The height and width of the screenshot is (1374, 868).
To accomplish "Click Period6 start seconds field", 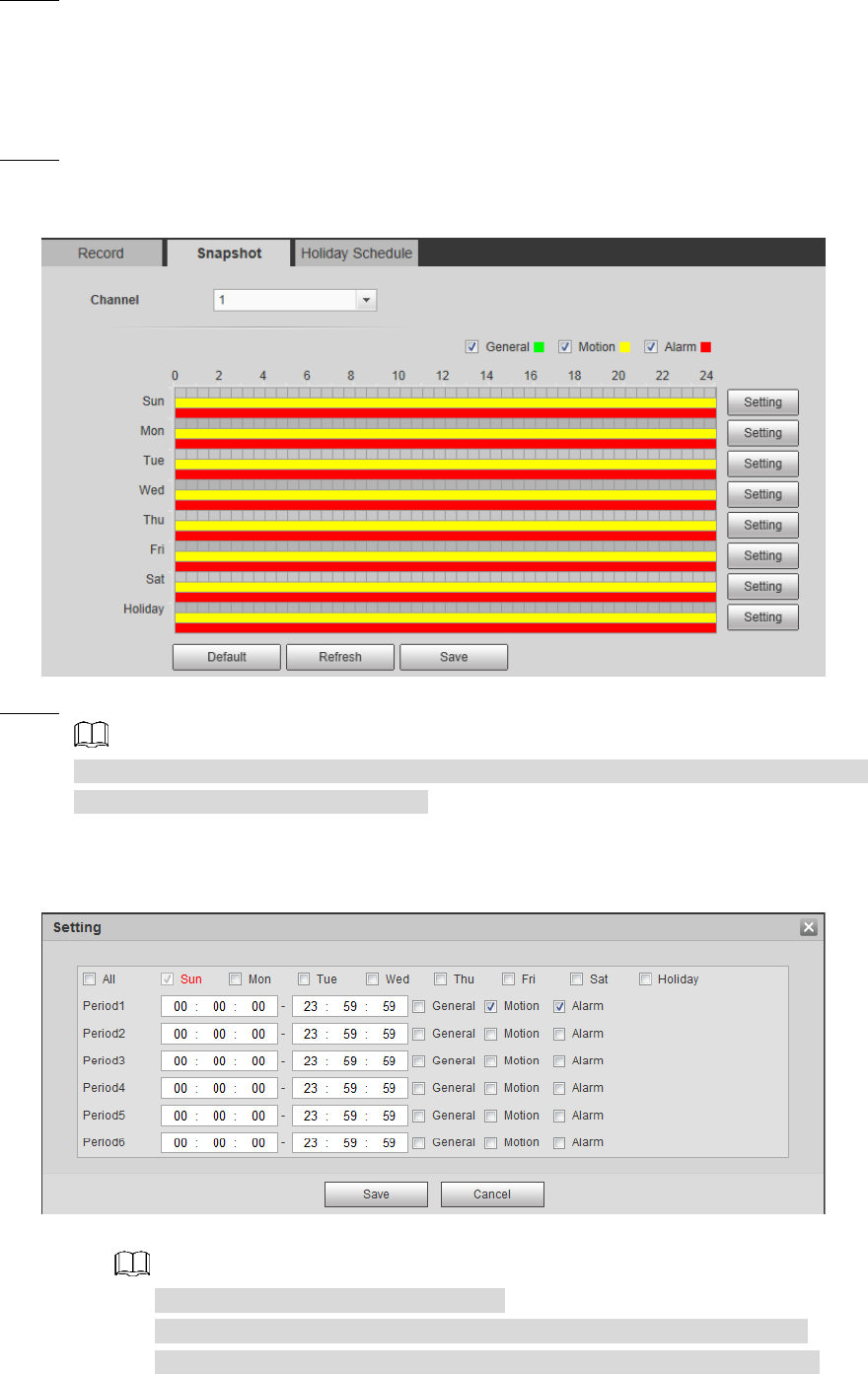I will coord(258,1143).
